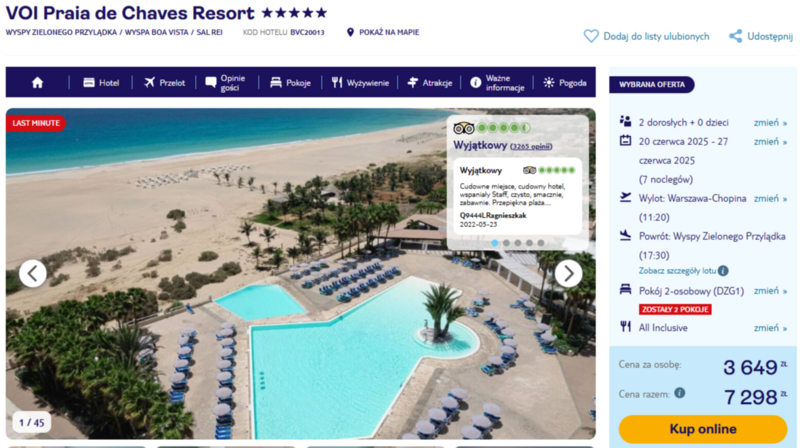The width and height of the screenshot is (800, 448).
Task: Show previous photo with left arrow
Action: (x=33, y=273)
